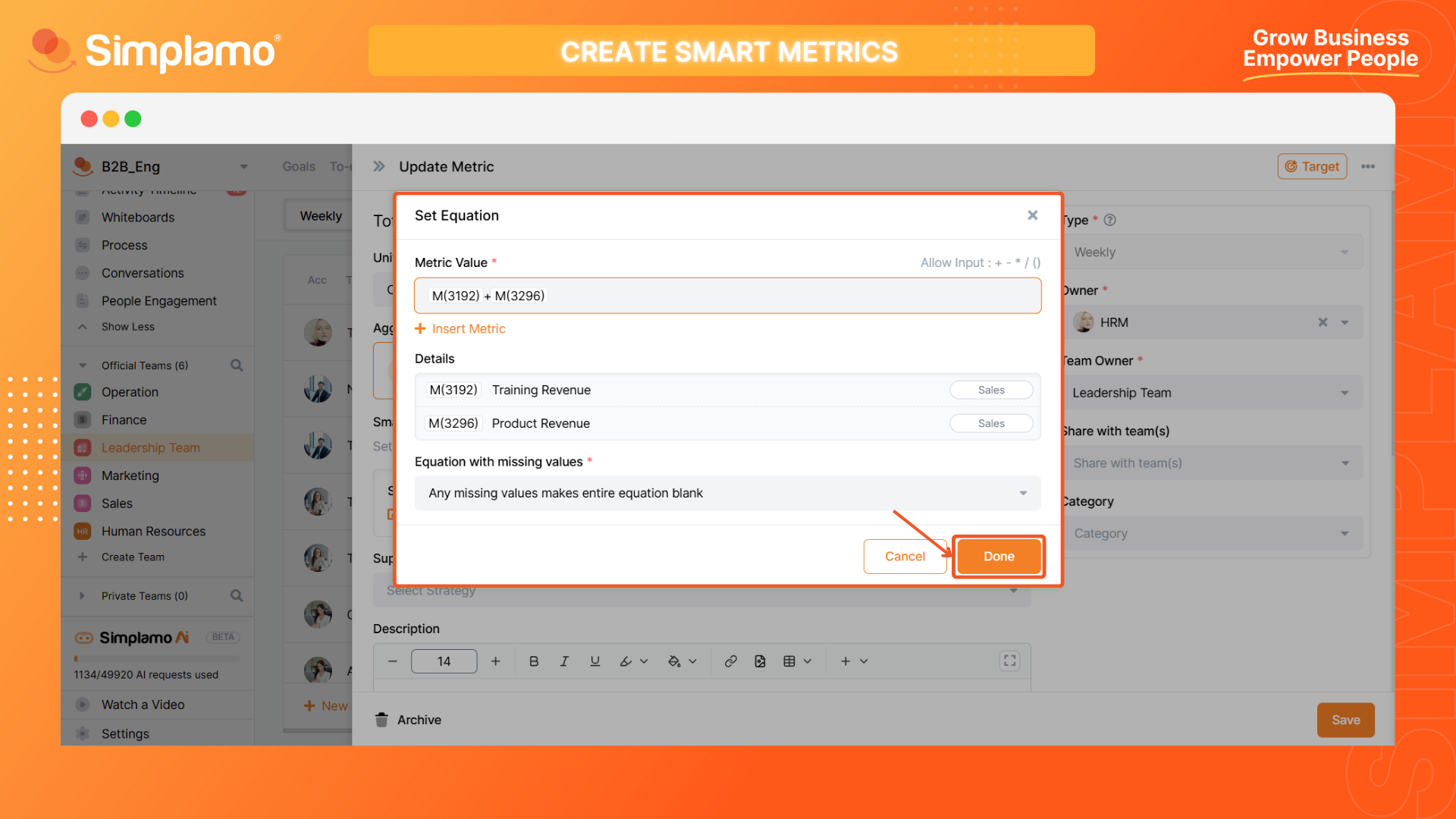This screenshot has height=819, width=1456.
Task: Save the metric
Action: coord(1345,720)
